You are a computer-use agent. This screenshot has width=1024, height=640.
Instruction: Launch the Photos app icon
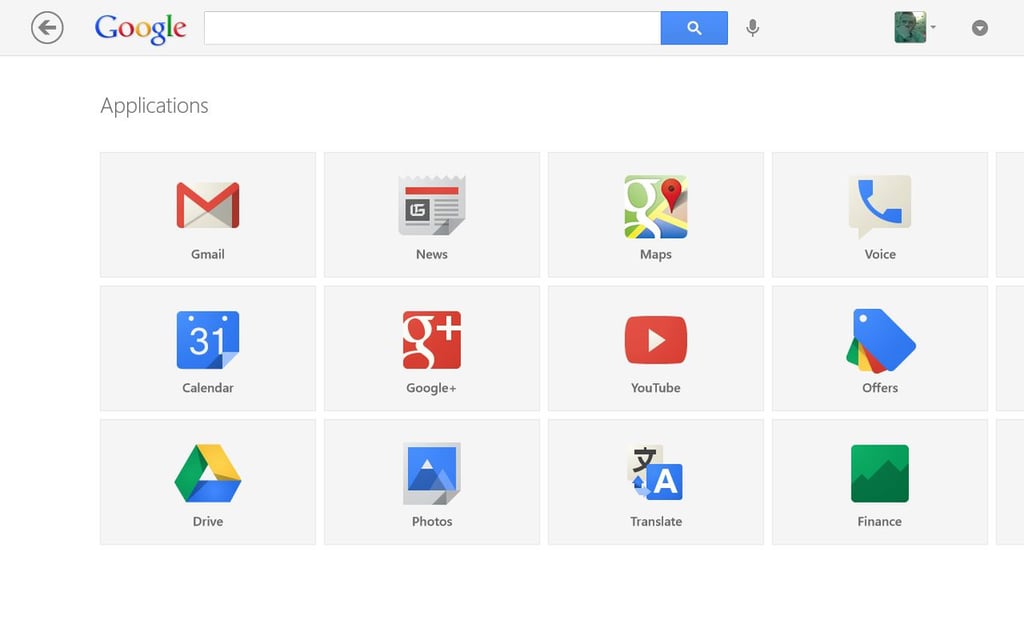432,473
